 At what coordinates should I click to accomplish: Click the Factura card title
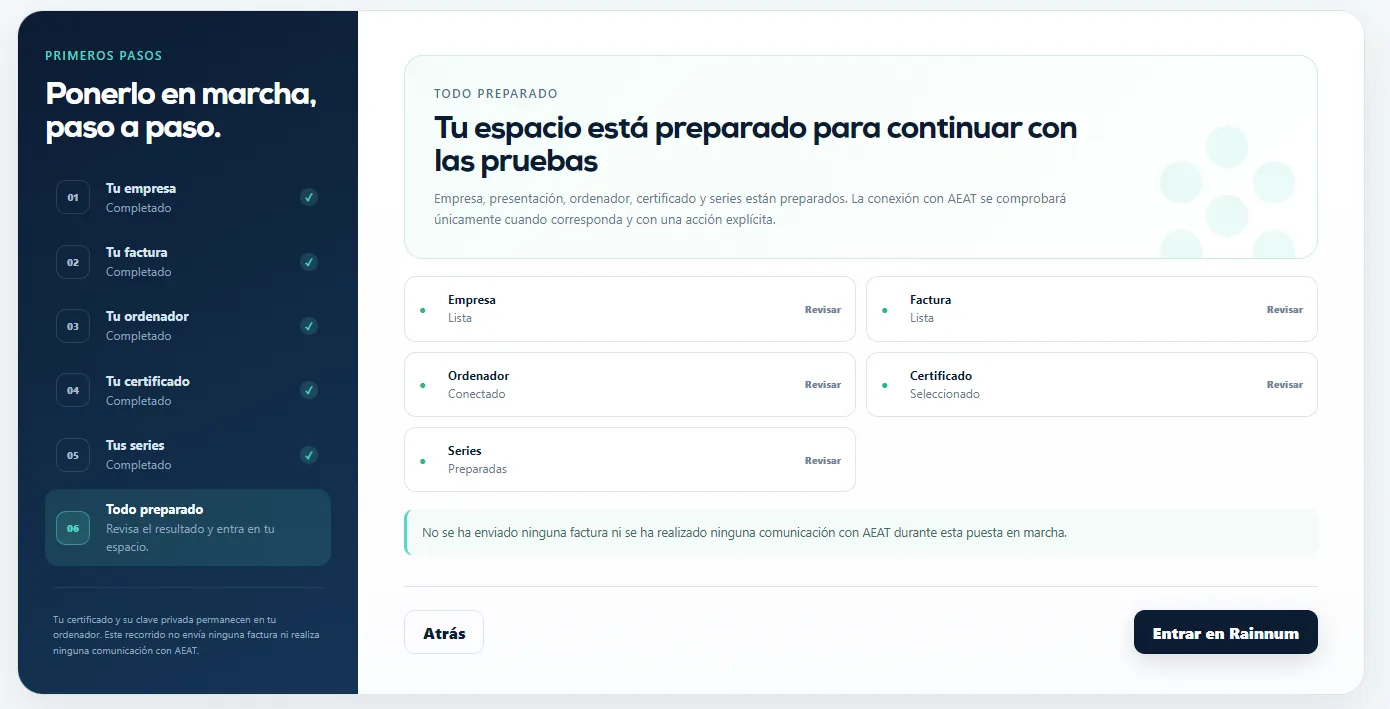click(931, 300)
